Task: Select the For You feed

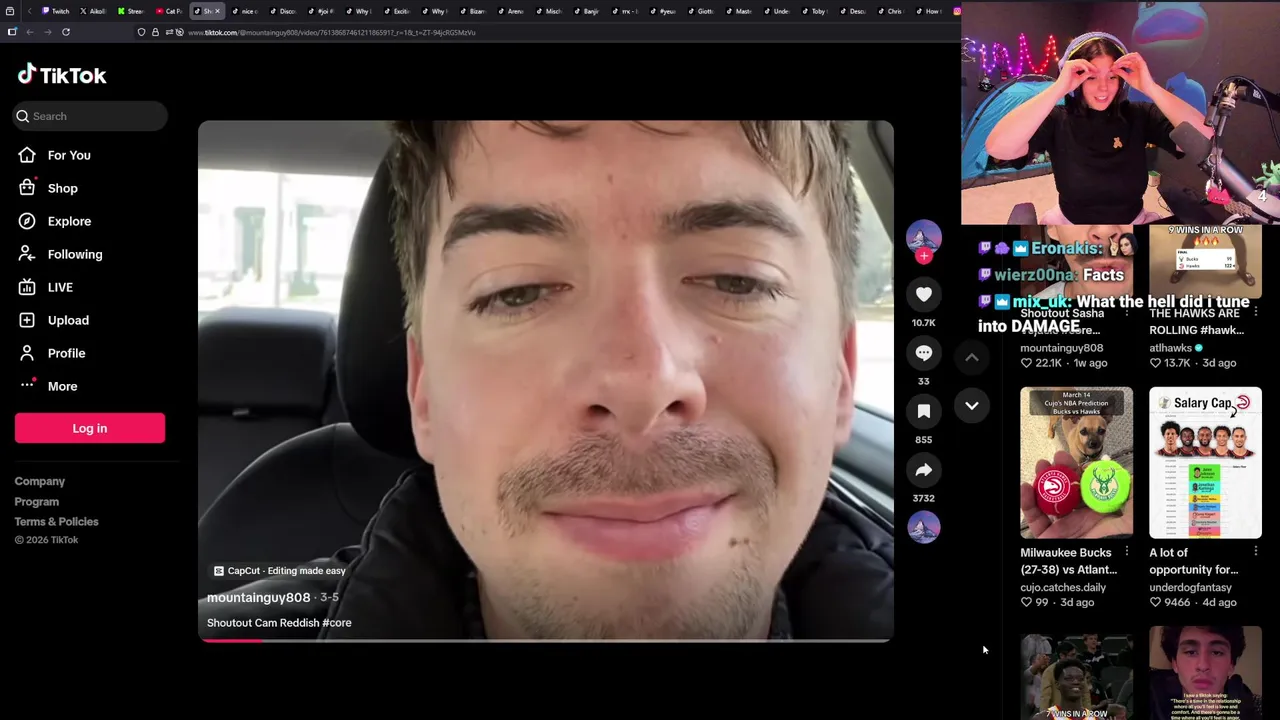Action: (69, 155)
